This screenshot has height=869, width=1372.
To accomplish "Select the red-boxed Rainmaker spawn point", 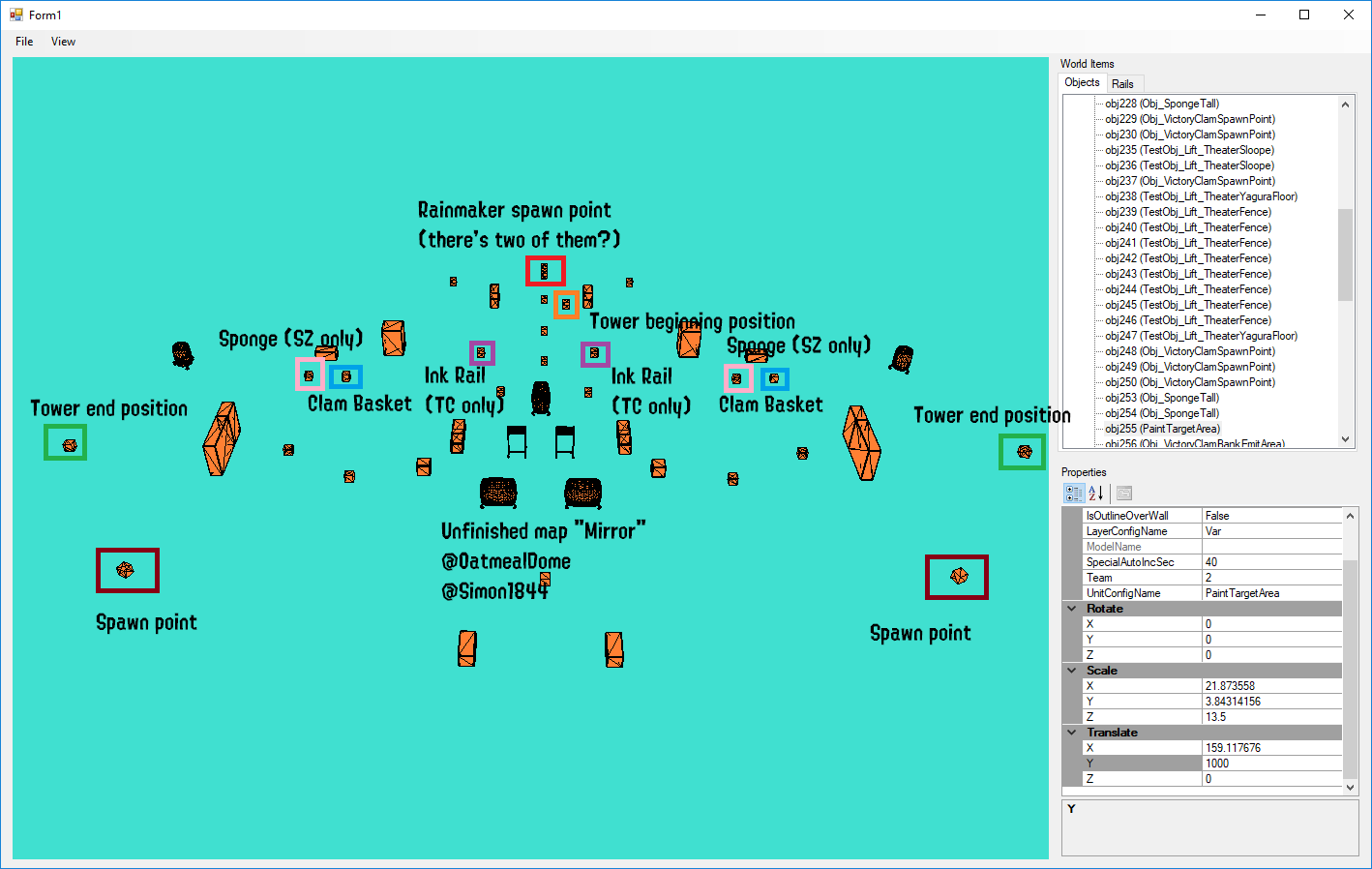I will pos(545,271).
